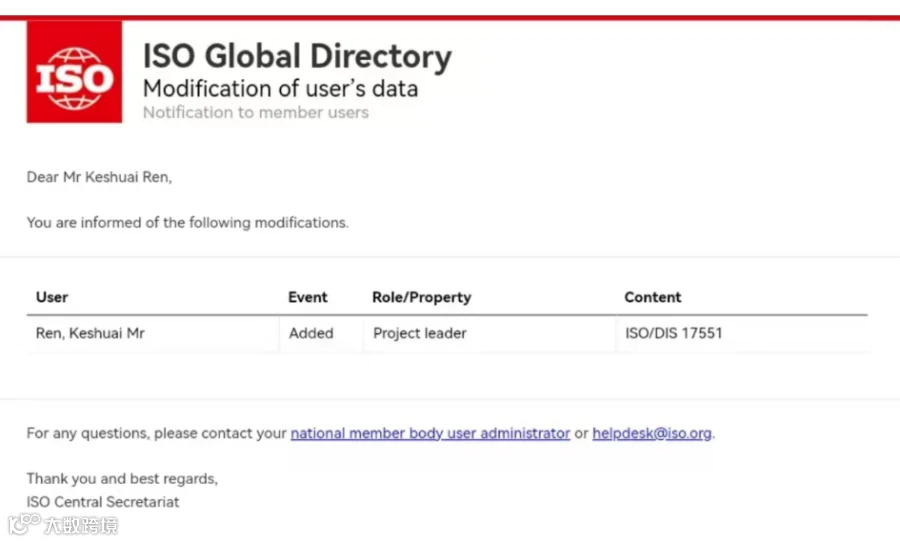Select the 'ISO/DIS 17551' content cell
The width and height of the screenshot is (900, 542).
point(743,334)
